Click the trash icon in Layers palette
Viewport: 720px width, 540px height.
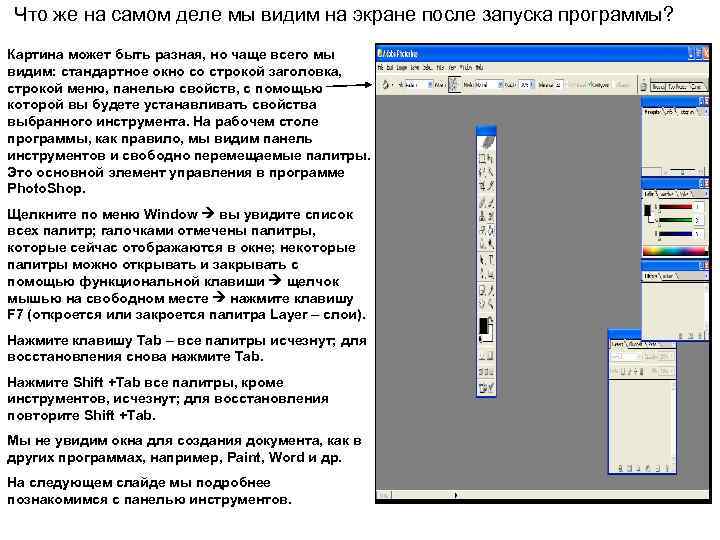pyautogui.click(x=667, y=468)
